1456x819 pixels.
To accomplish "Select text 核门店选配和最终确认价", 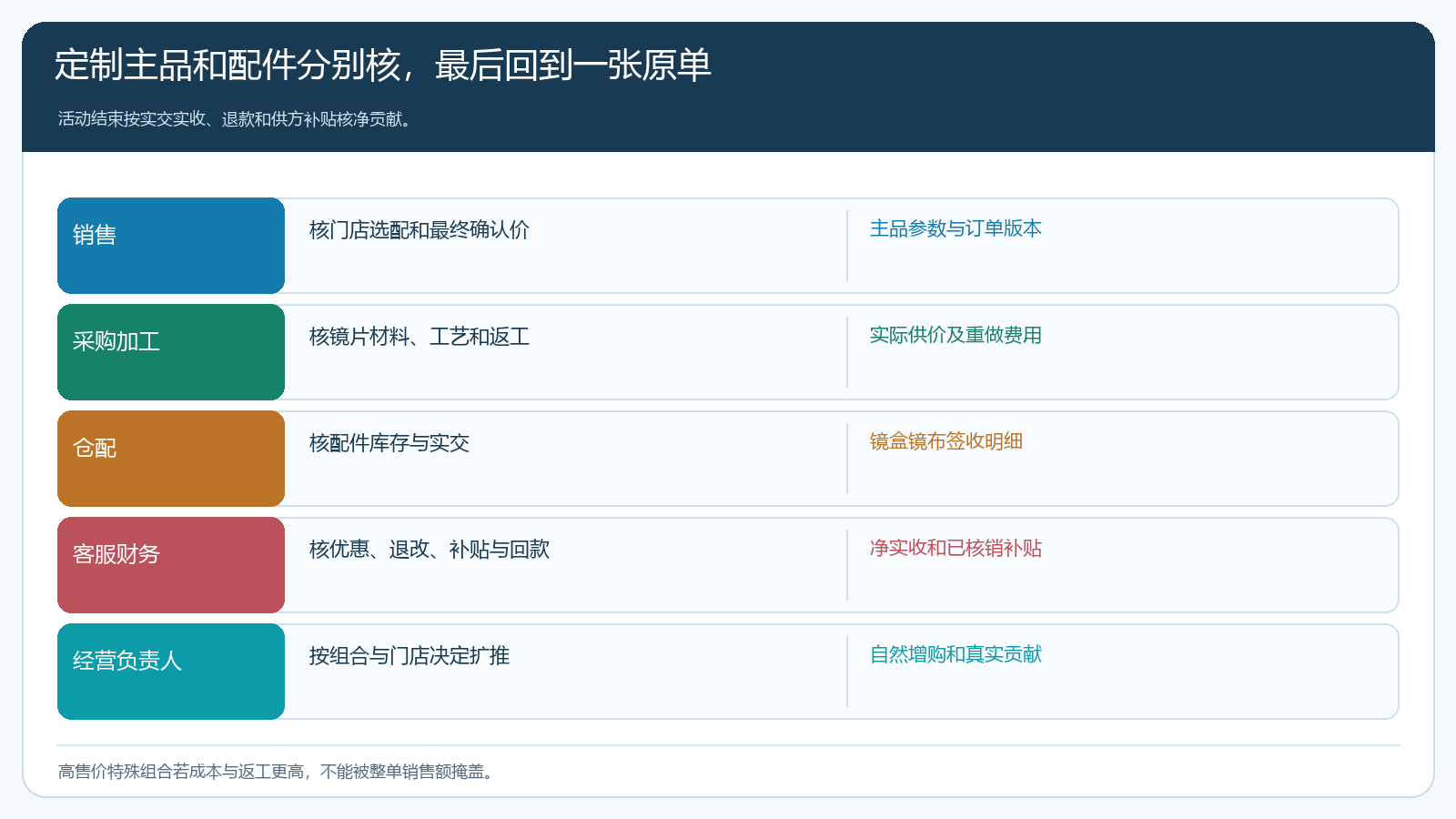I will pos(420,230).
